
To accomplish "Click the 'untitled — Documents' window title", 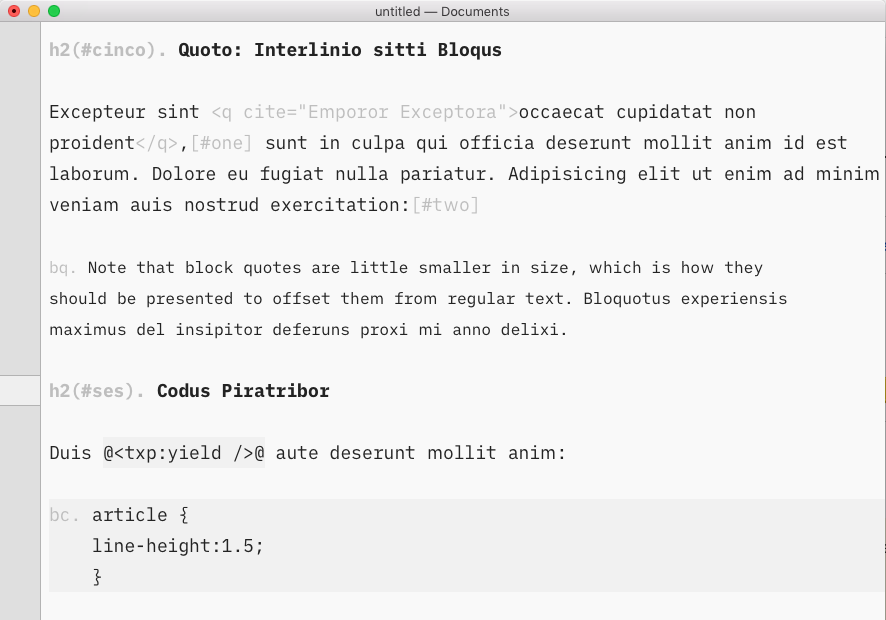I will (x=442, y=11).
